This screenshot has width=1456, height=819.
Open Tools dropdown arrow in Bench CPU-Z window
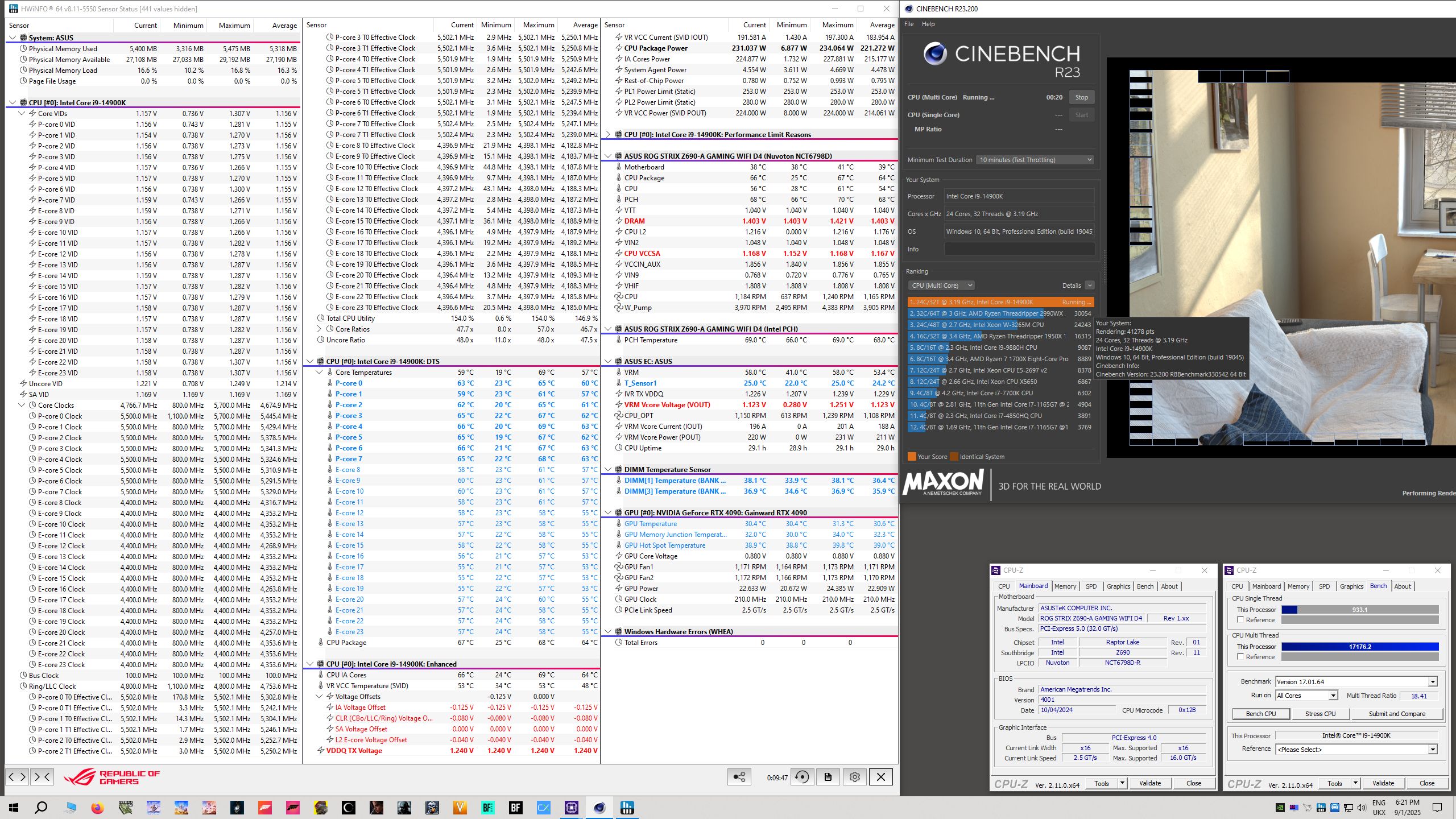point(1356,783)
